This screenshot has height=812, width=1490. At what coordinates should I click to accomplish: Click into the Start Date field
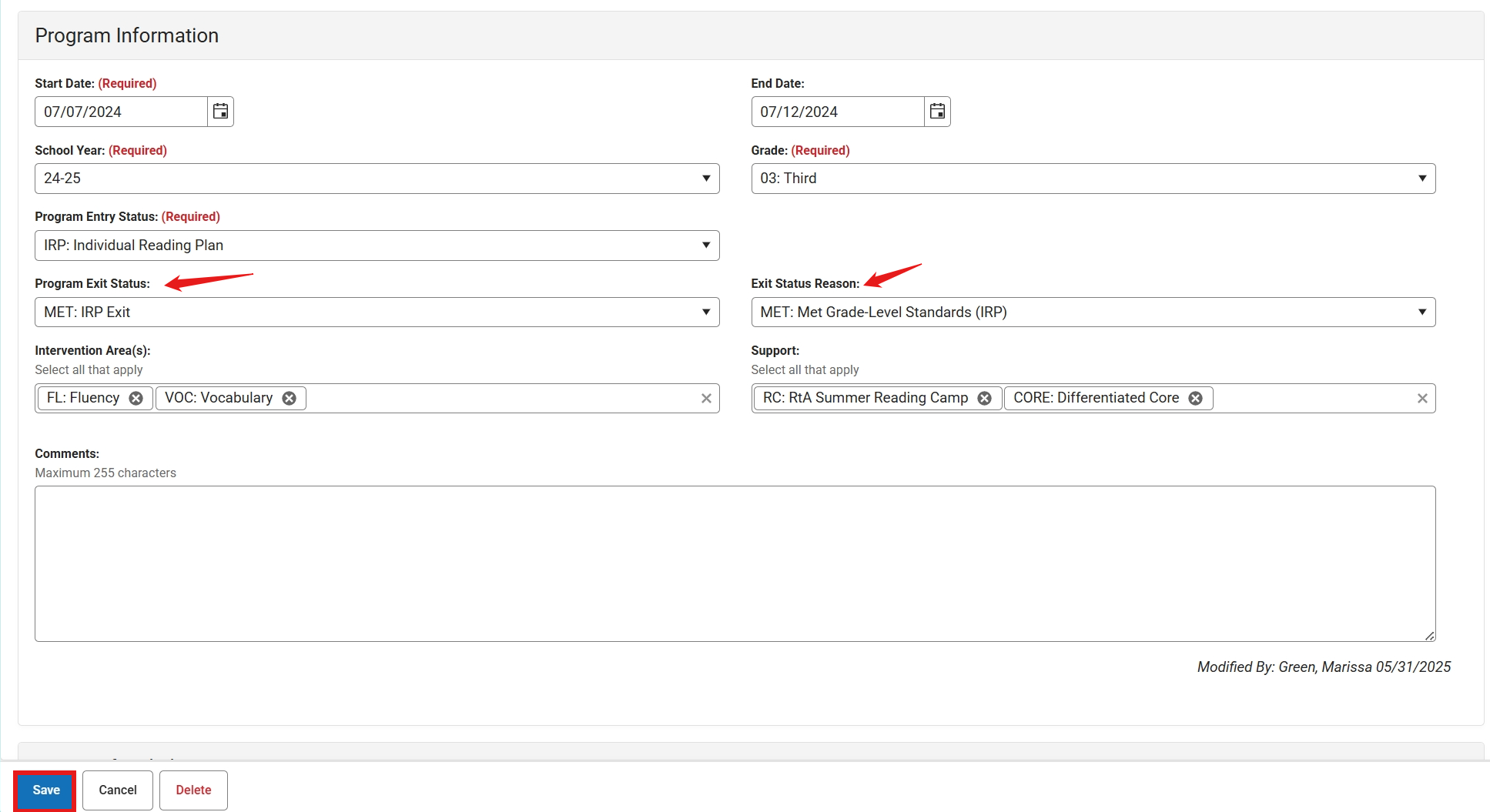pos(121,112)
